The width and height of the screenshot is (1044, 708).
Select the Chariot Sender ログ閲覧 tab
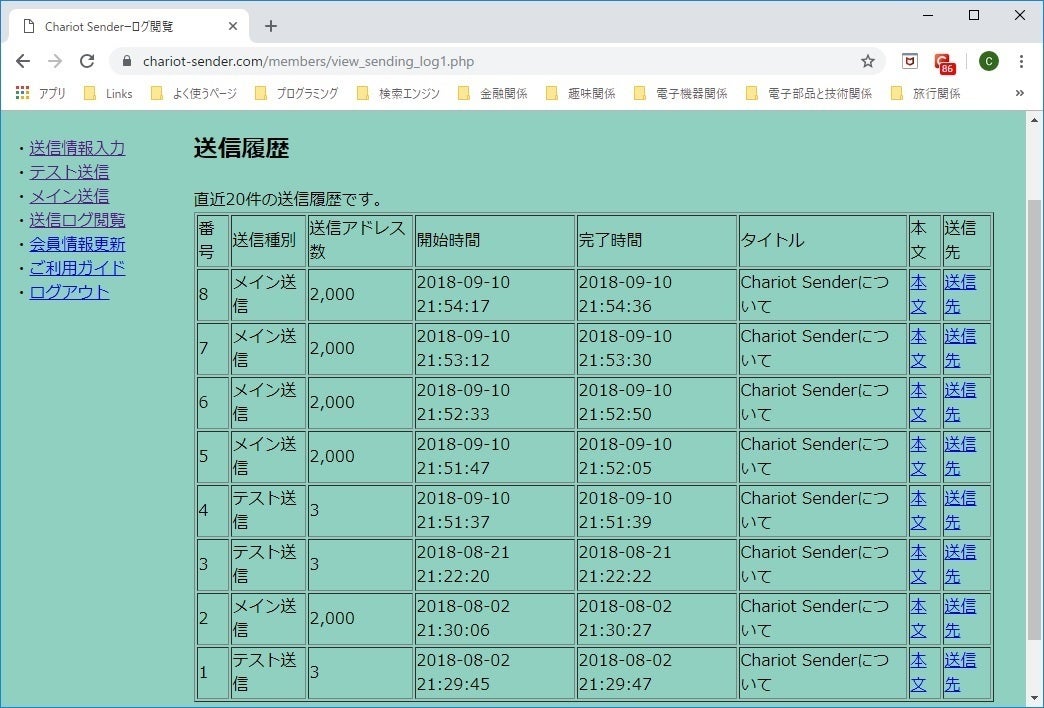pos(125,26)
